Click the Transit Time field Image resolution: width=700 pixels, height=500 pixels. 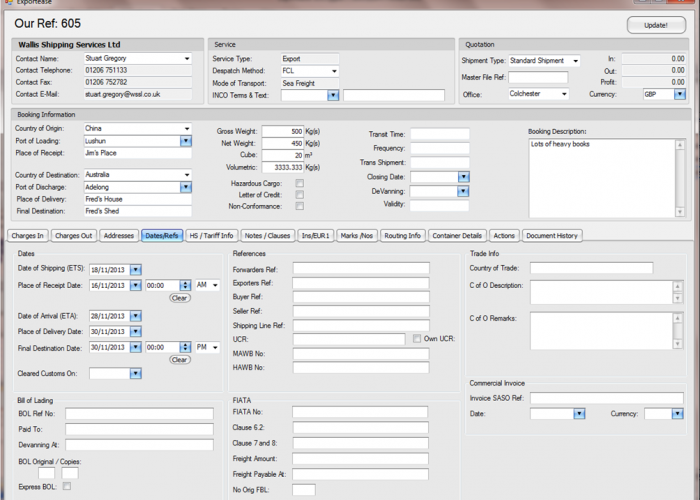pos(440,134)
